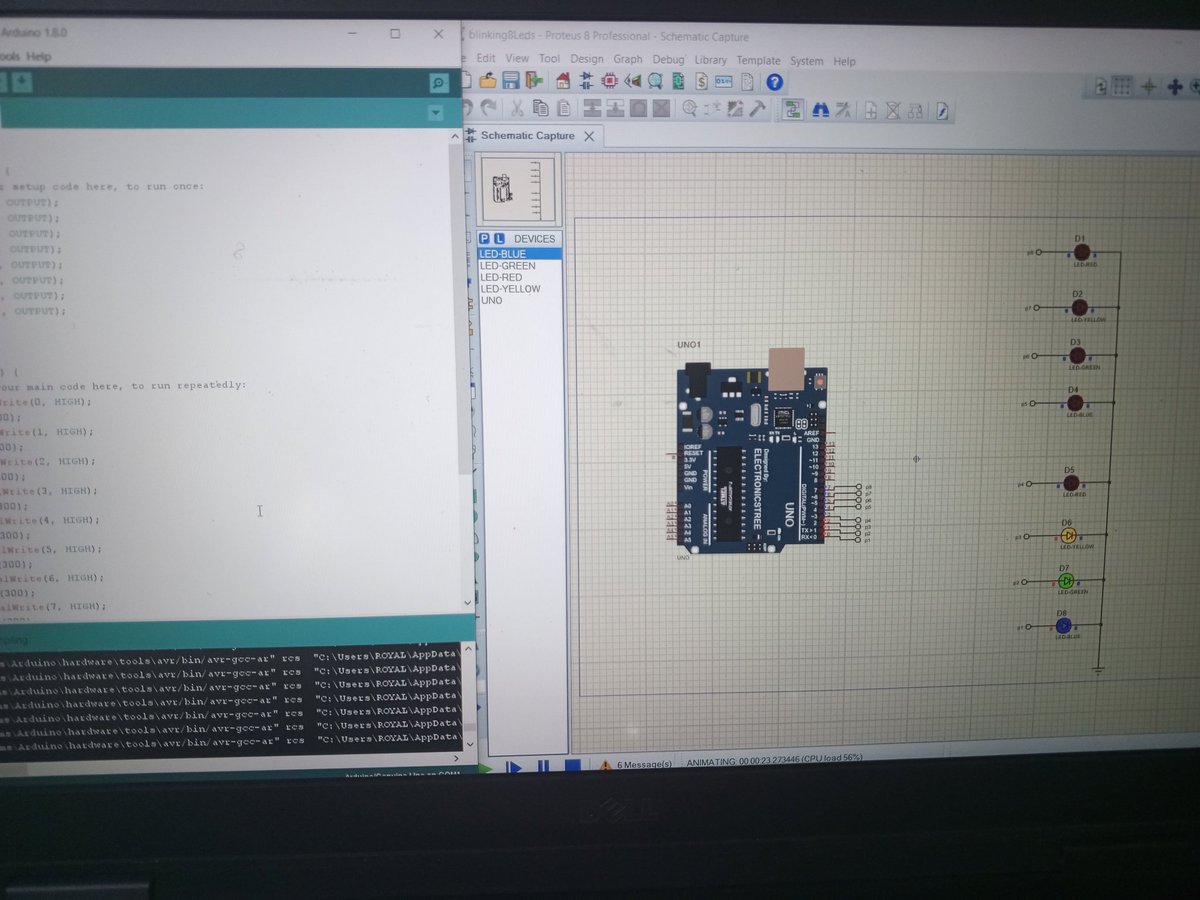Run the Electrical Rules Check icon

[x=942, y=110]
